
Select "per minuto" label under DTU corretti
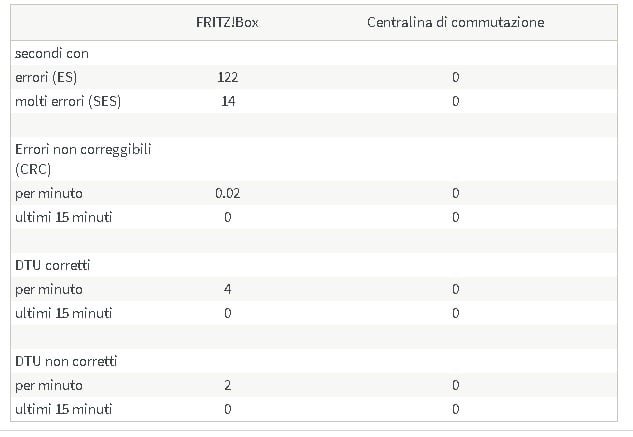(x=49, y=289)
